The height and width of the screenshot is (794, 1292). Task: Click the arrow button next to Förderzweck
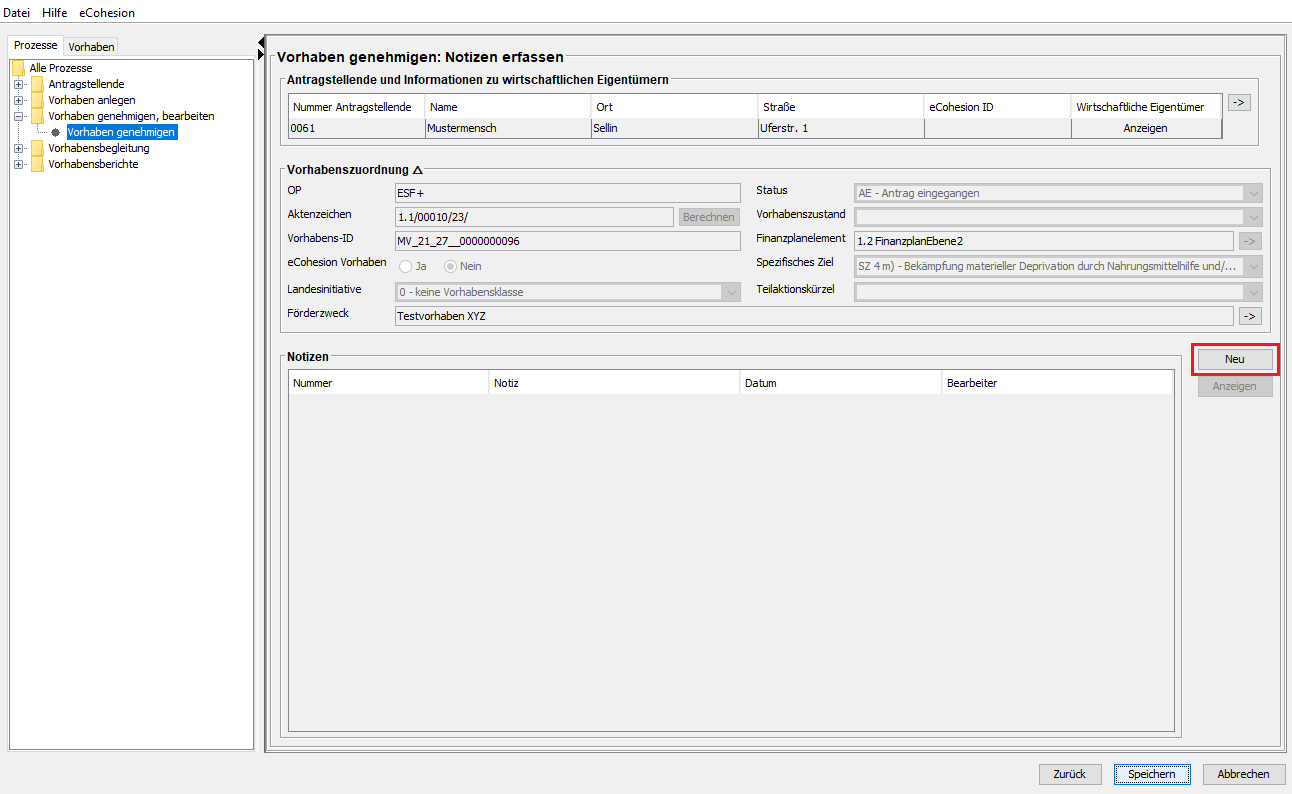(1250, 316)
